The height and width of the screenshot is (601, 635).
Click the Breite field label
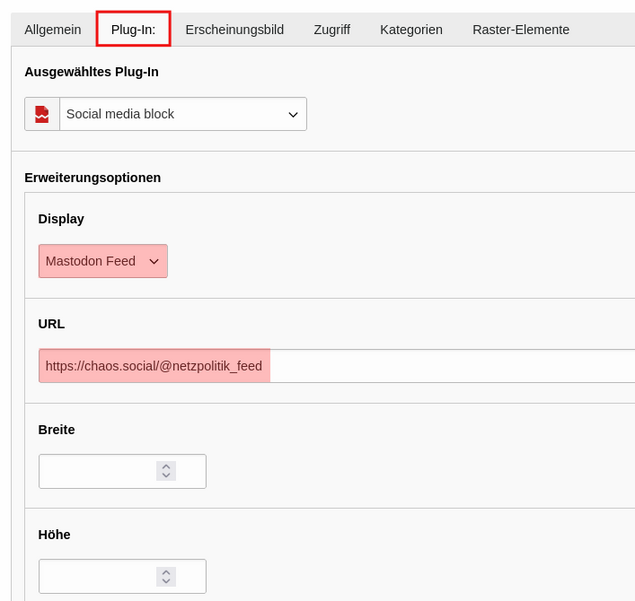(x=56, y=429)
